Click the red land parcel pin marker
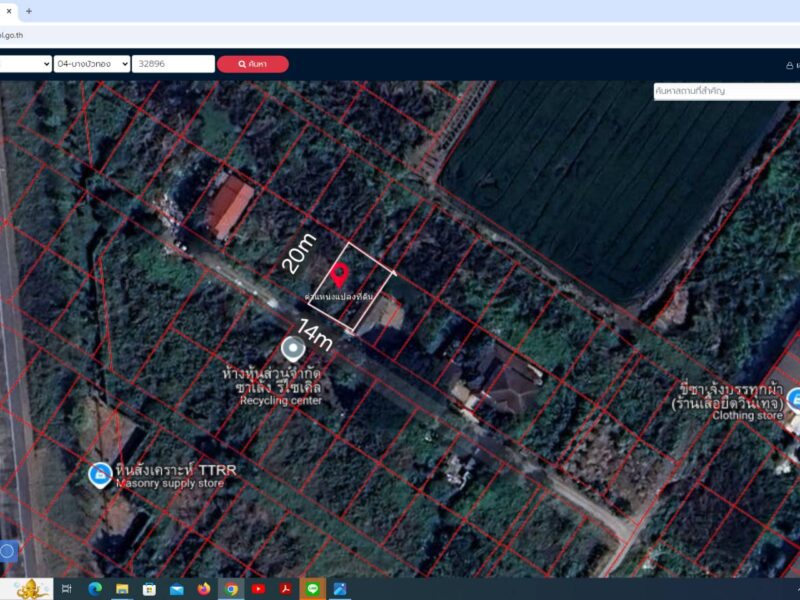 coord(339,275)
